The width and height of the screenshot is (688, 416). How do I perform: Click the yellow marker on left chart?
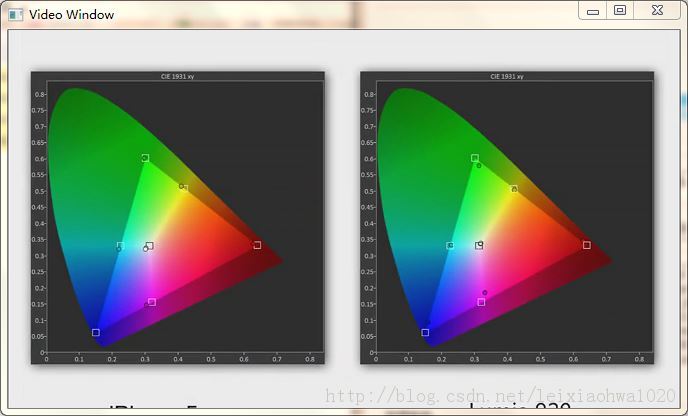(184, 188)
